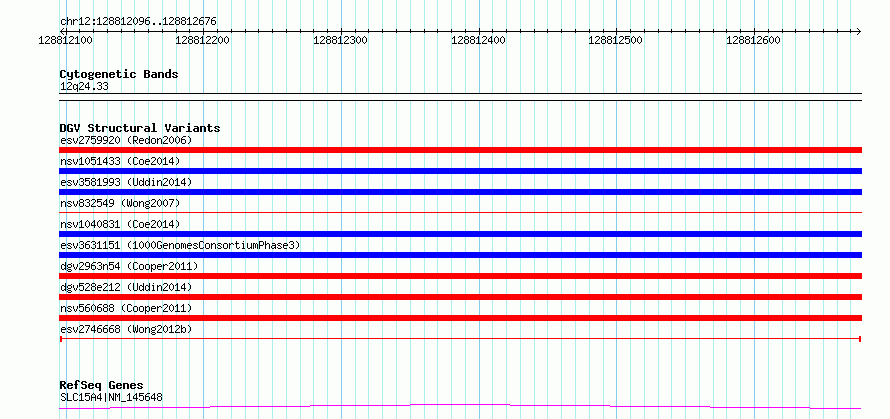890x419 pixels.
Task: Open the esv3581993 (Uddin2014) label
Action: (x=126, y=182)
